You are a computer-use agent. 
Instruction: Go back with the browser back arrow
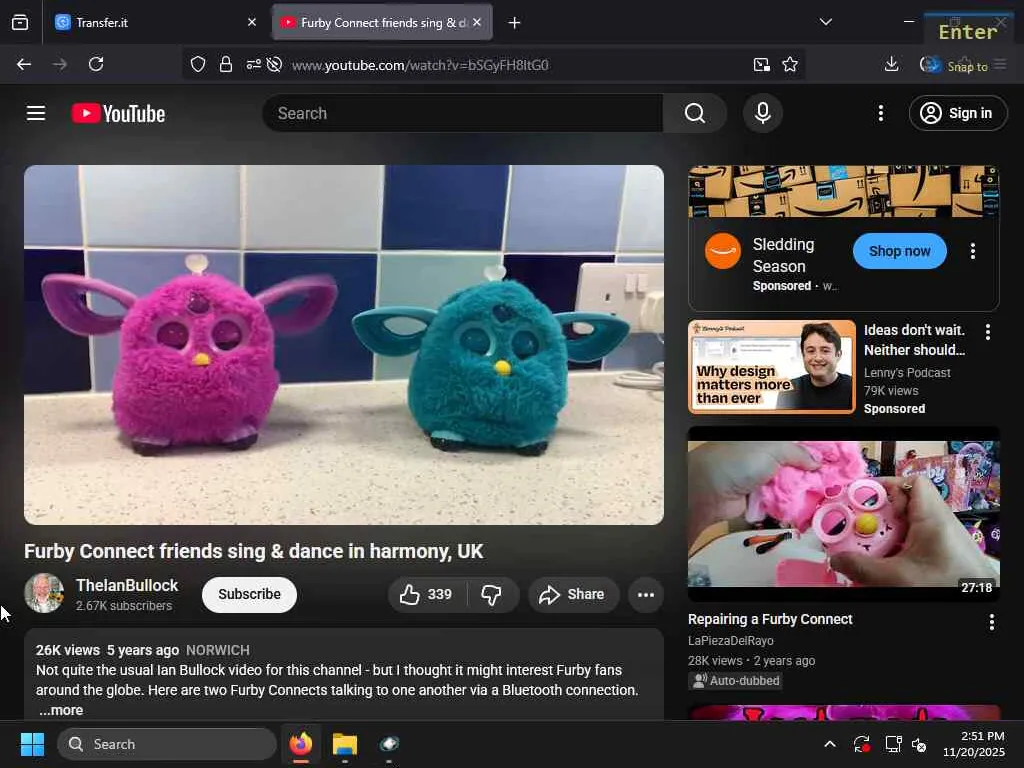coord(24,64)
